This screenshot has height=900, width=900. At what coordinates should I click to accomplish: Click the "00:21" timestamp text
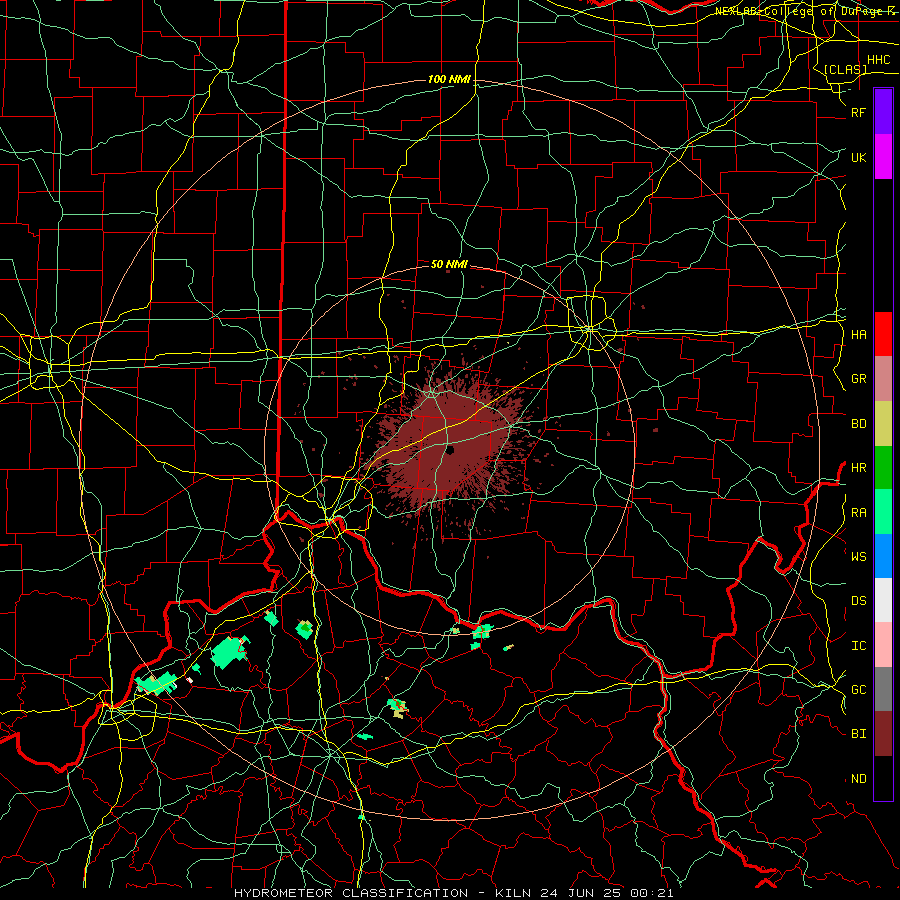[x=651, y=893]
